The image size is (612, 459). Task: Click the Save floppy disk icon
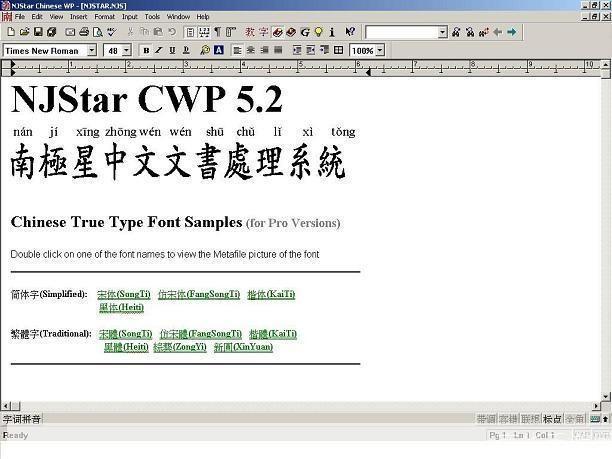[x=38, y=32]
